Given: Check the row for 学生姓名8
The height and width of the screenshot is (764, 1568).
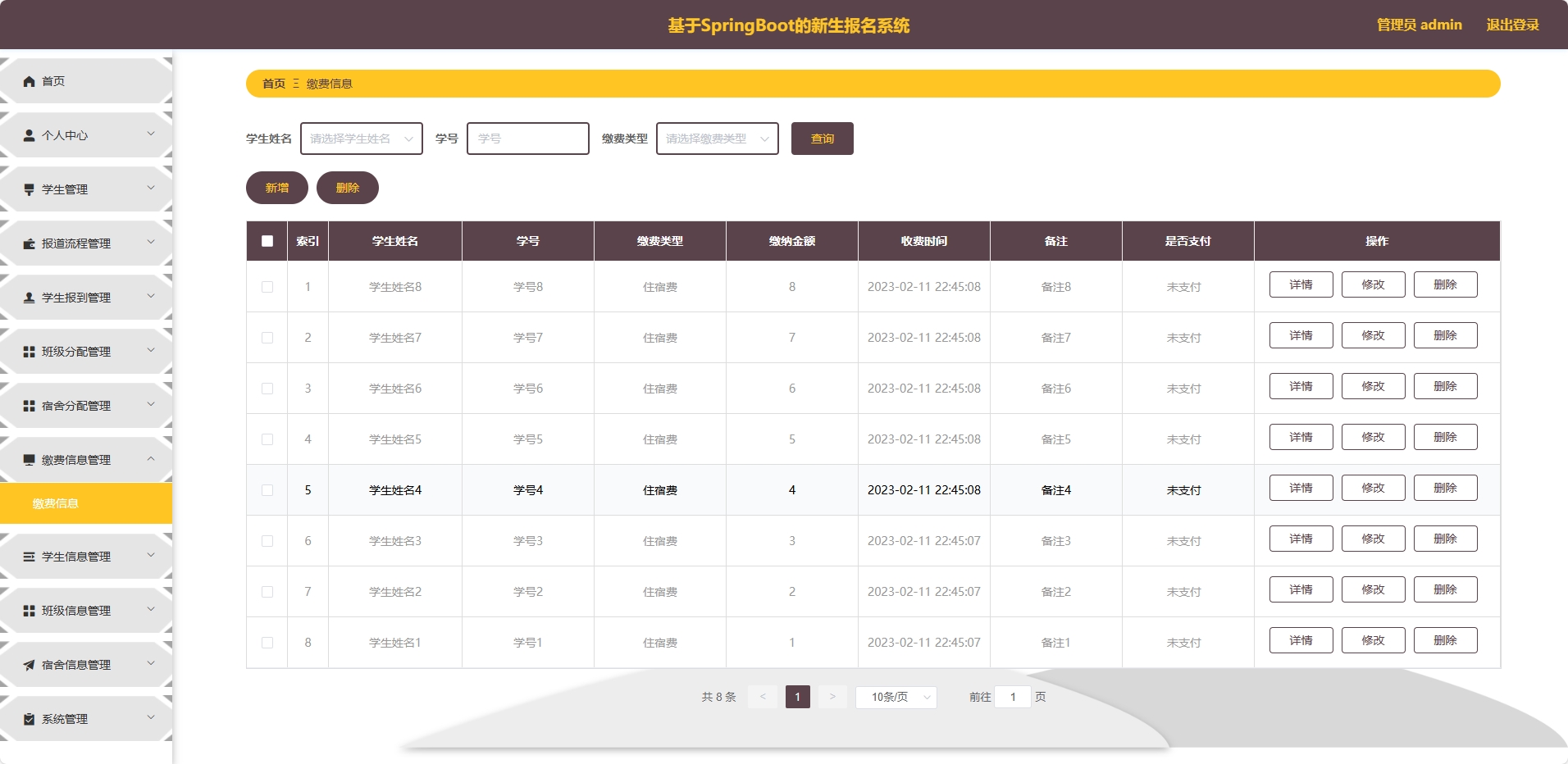Looking at the screenshot, I should [x=267, y=287].
